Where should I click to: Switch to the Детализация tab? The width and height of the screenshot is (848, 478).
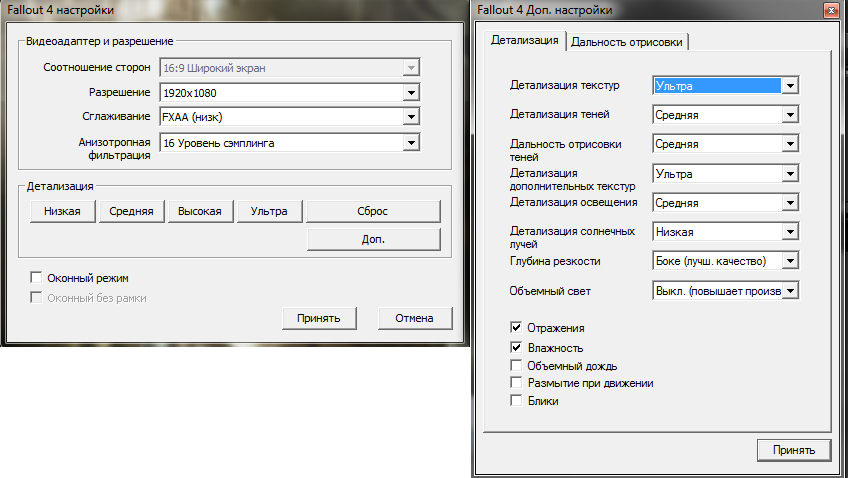[x=525, y=41]
